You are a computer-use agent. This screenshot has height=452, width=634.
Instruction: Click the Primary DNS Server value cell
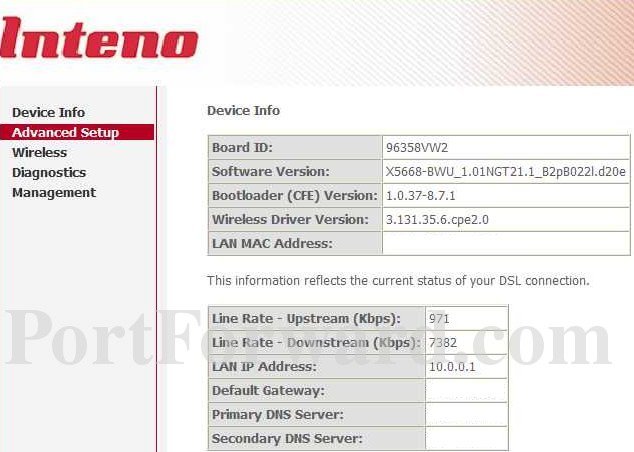point(466,414)
